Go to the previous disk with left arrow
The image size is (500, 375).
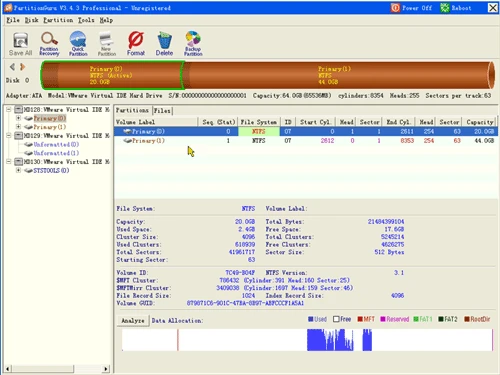click(x=12, y=67)
